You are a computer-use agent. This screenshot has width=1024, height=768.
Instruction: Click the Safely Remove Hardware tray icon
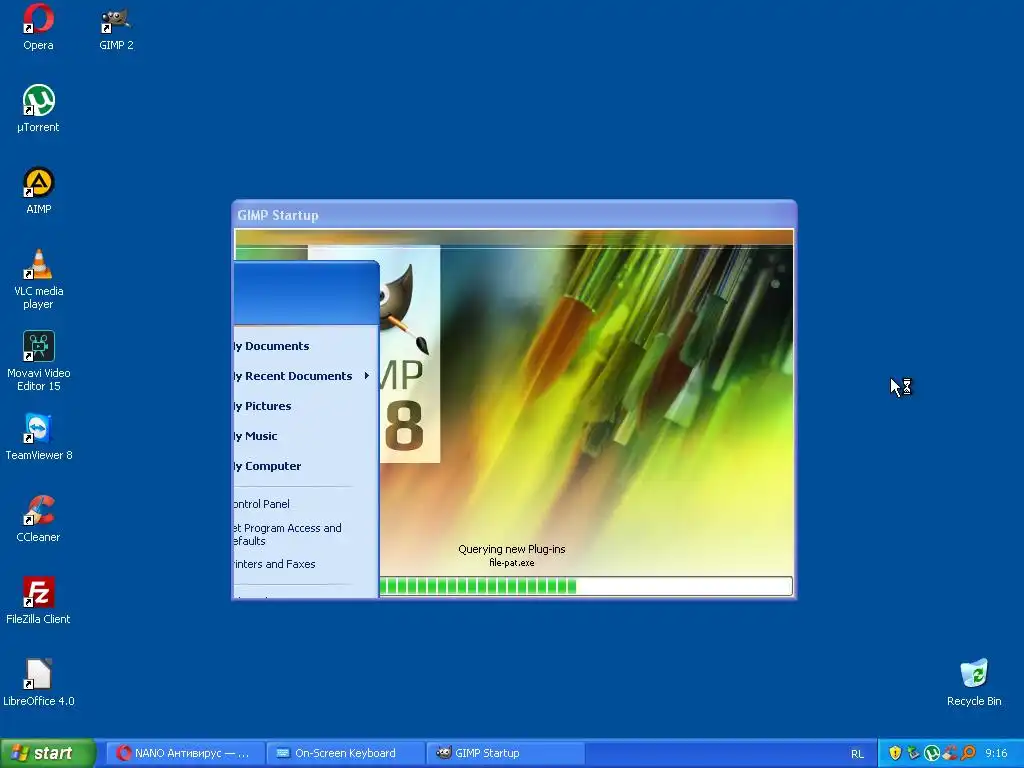coord(913,753)
